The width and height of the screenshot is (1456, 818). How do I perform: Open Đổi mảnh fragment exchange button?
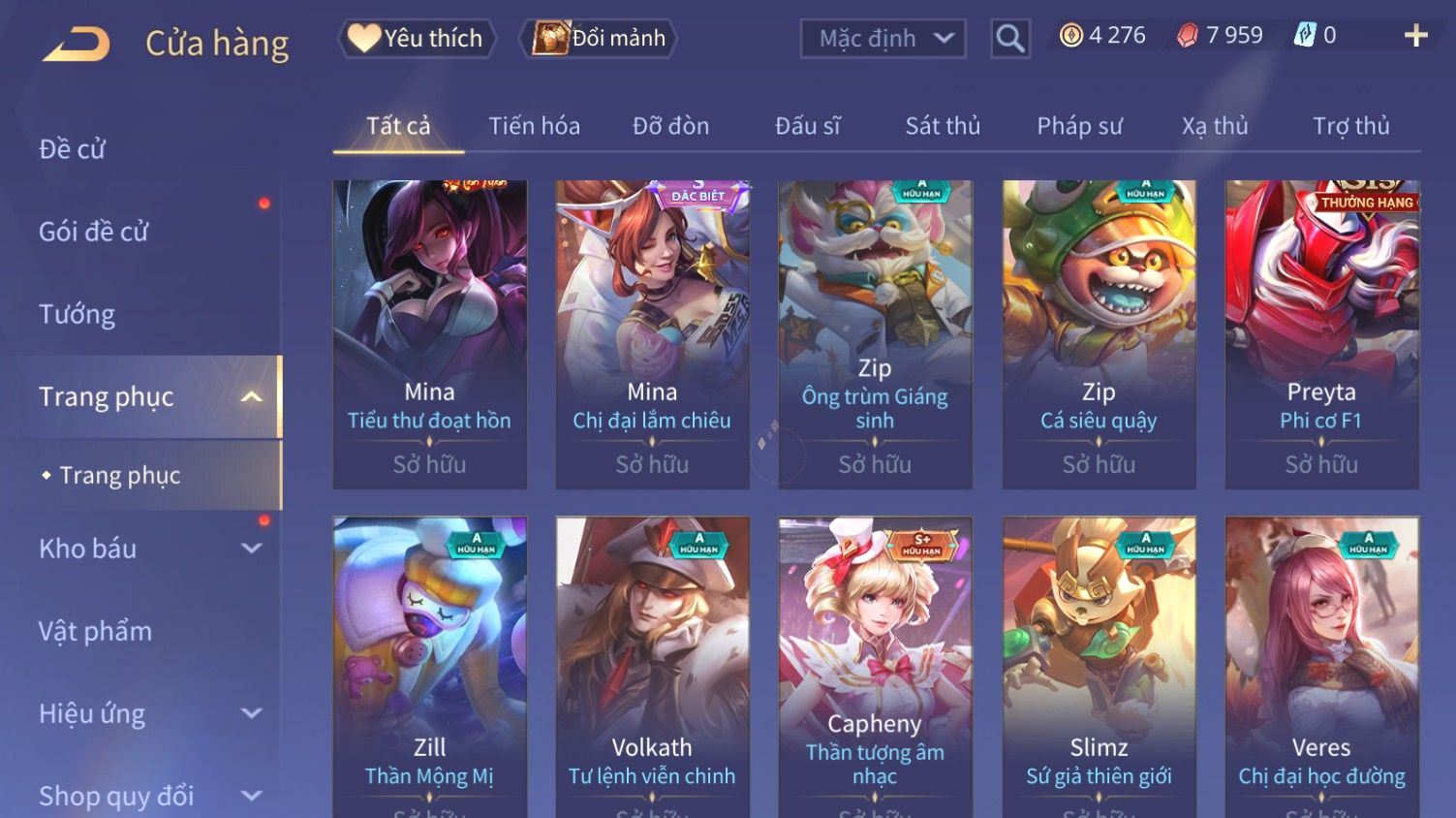coord(598,39)
